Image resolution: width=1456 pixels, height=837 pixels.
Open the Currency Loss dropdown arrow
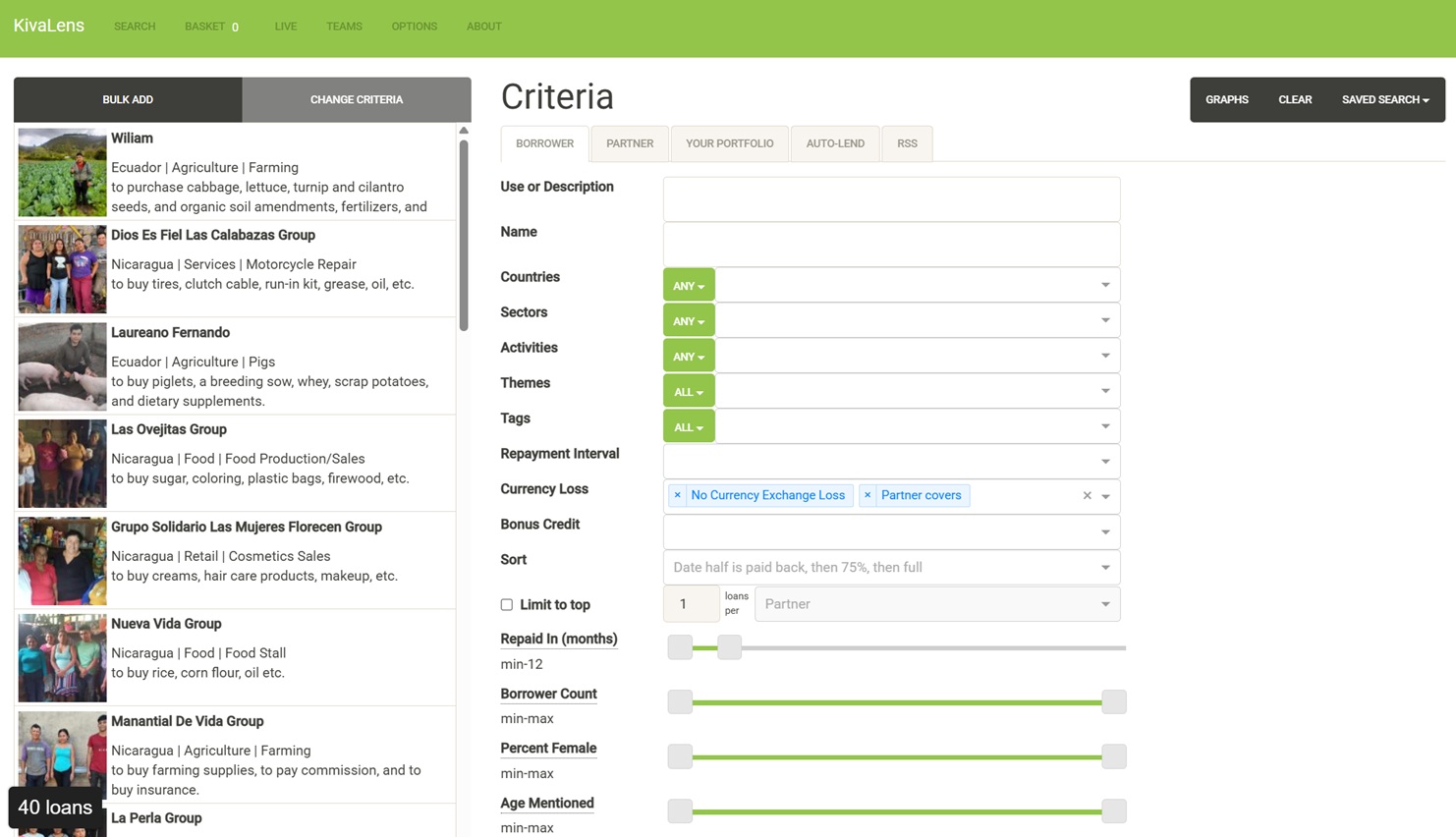tap(1106, 497)
